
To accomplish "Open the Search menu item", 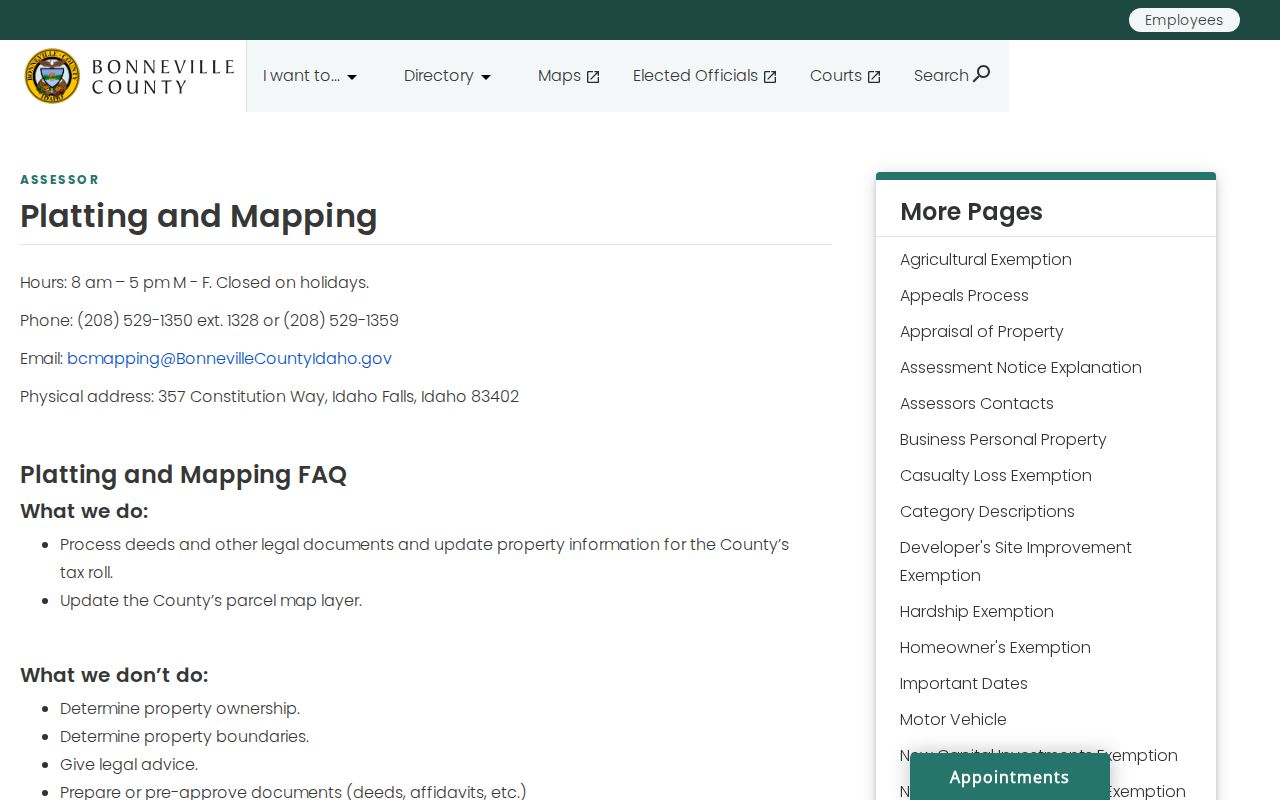I will pyautogui.click(x=952, y=75).
